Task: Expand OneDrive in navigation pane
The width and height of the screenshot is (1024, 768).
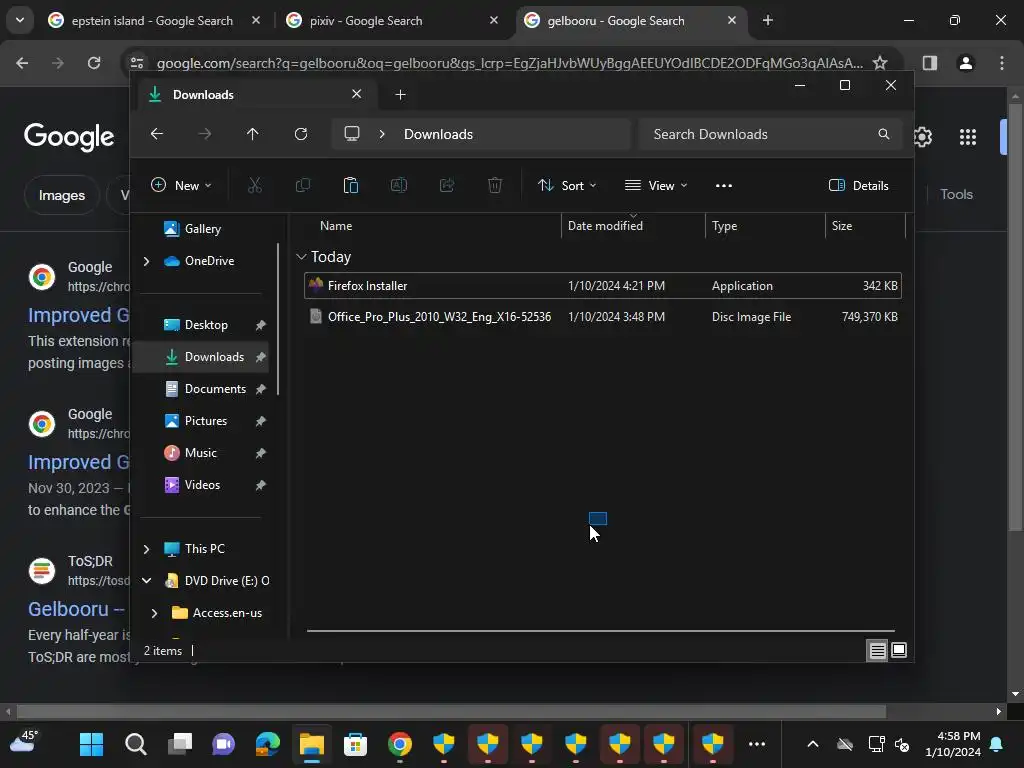Action: coord(146,261)
